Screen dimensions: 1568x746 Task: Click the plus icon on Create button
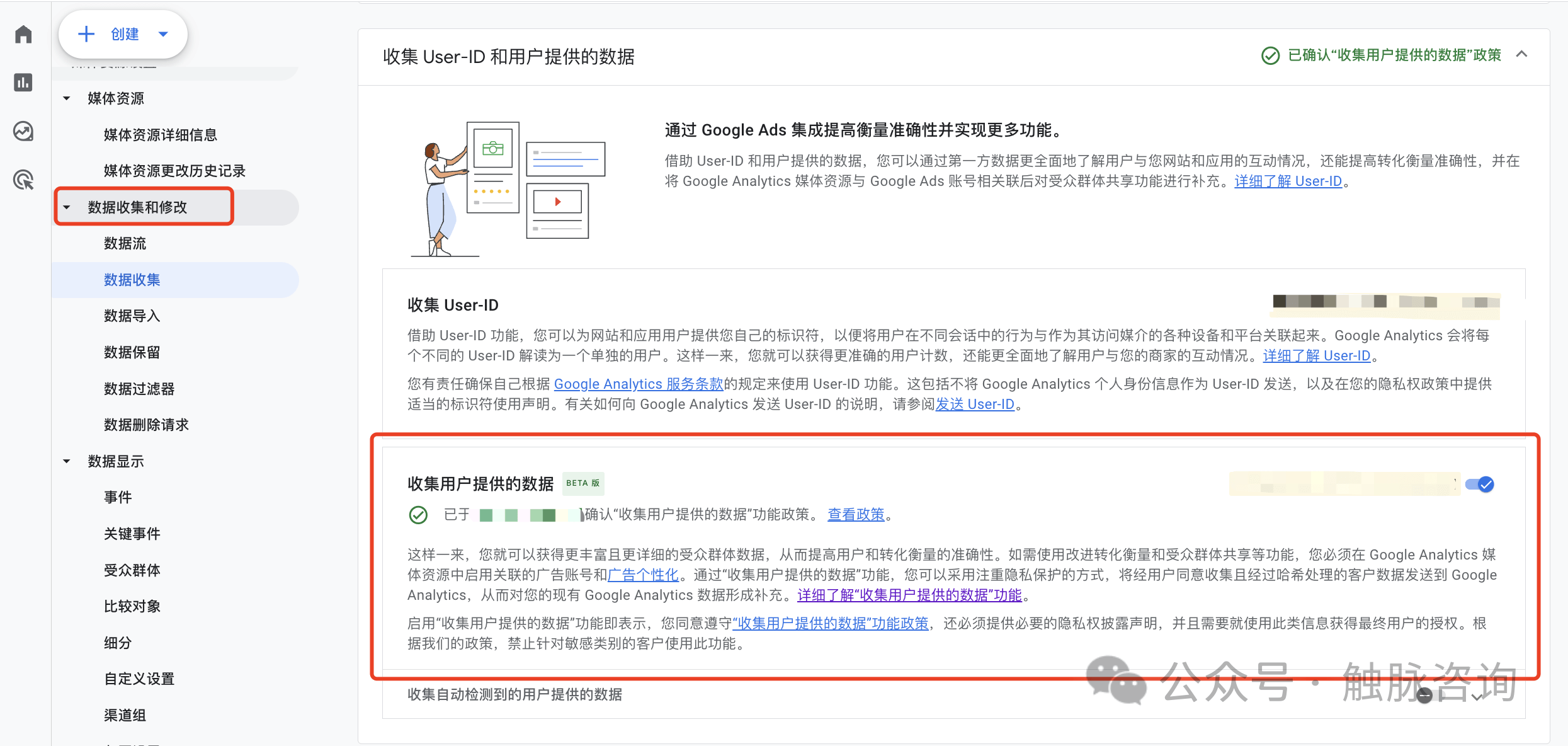86,34
